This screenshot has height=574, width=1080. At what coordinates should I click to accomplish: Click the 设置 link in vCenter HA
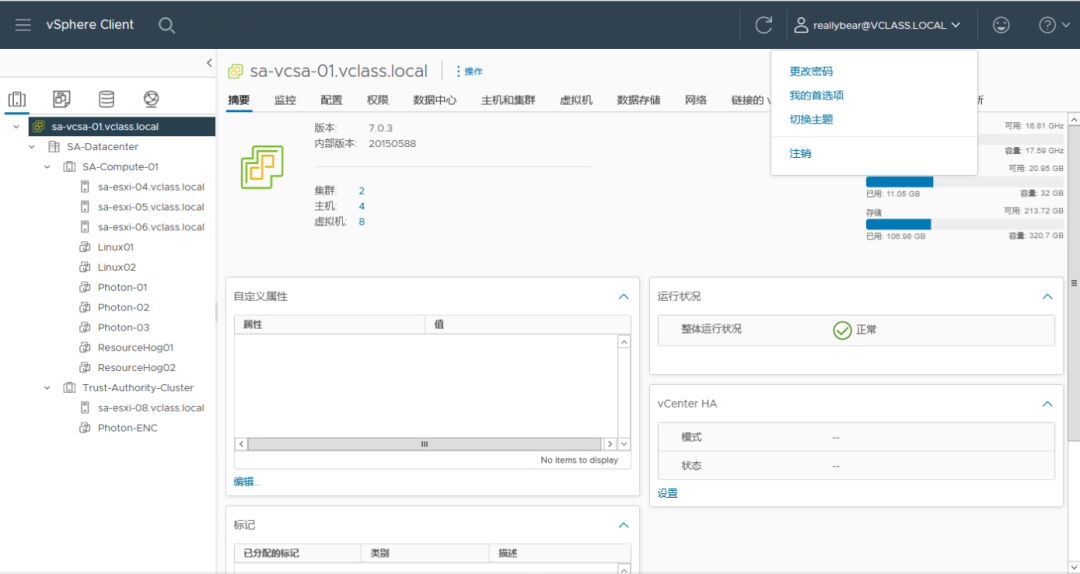[667, 493]
